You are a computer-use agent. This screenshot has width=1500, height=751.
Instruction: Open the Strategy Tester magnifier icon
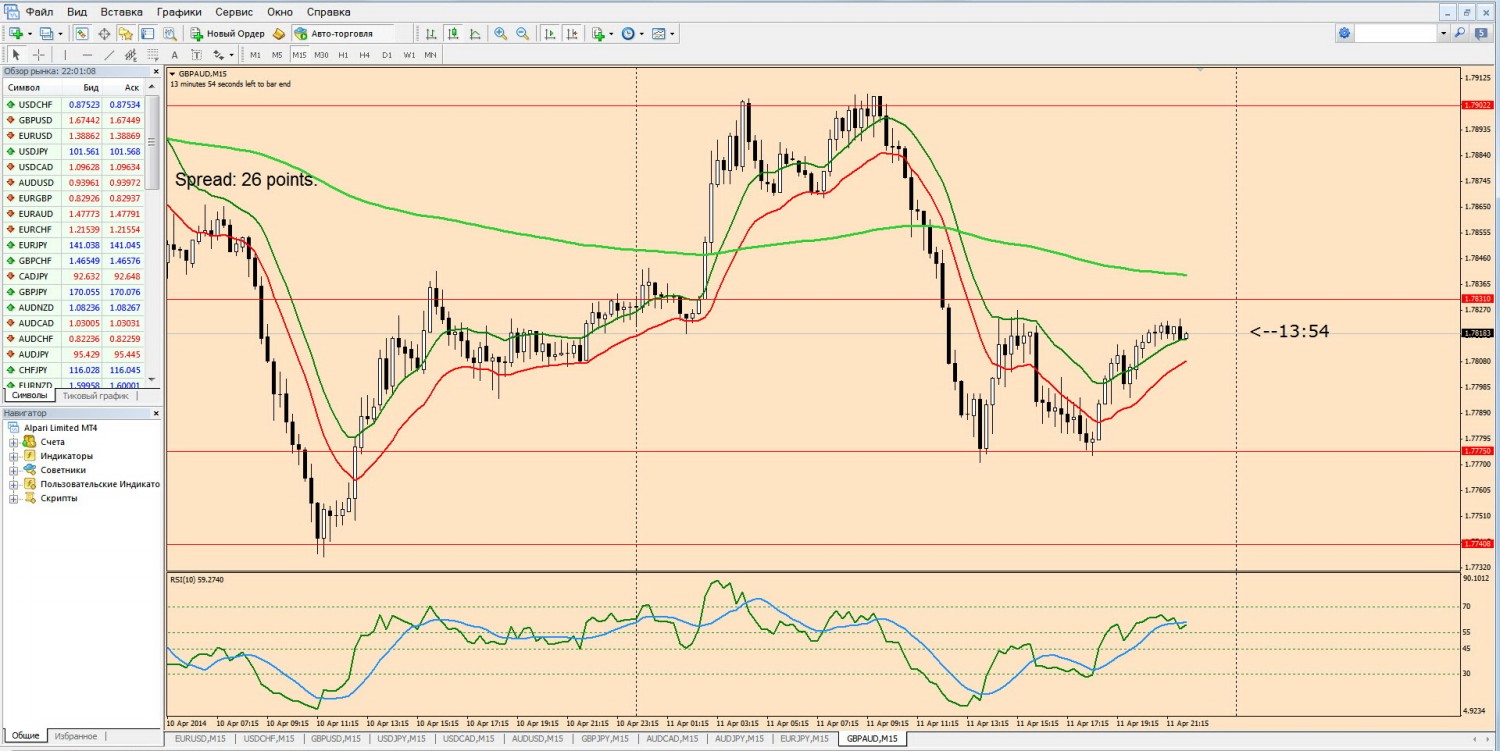[169, 33]
